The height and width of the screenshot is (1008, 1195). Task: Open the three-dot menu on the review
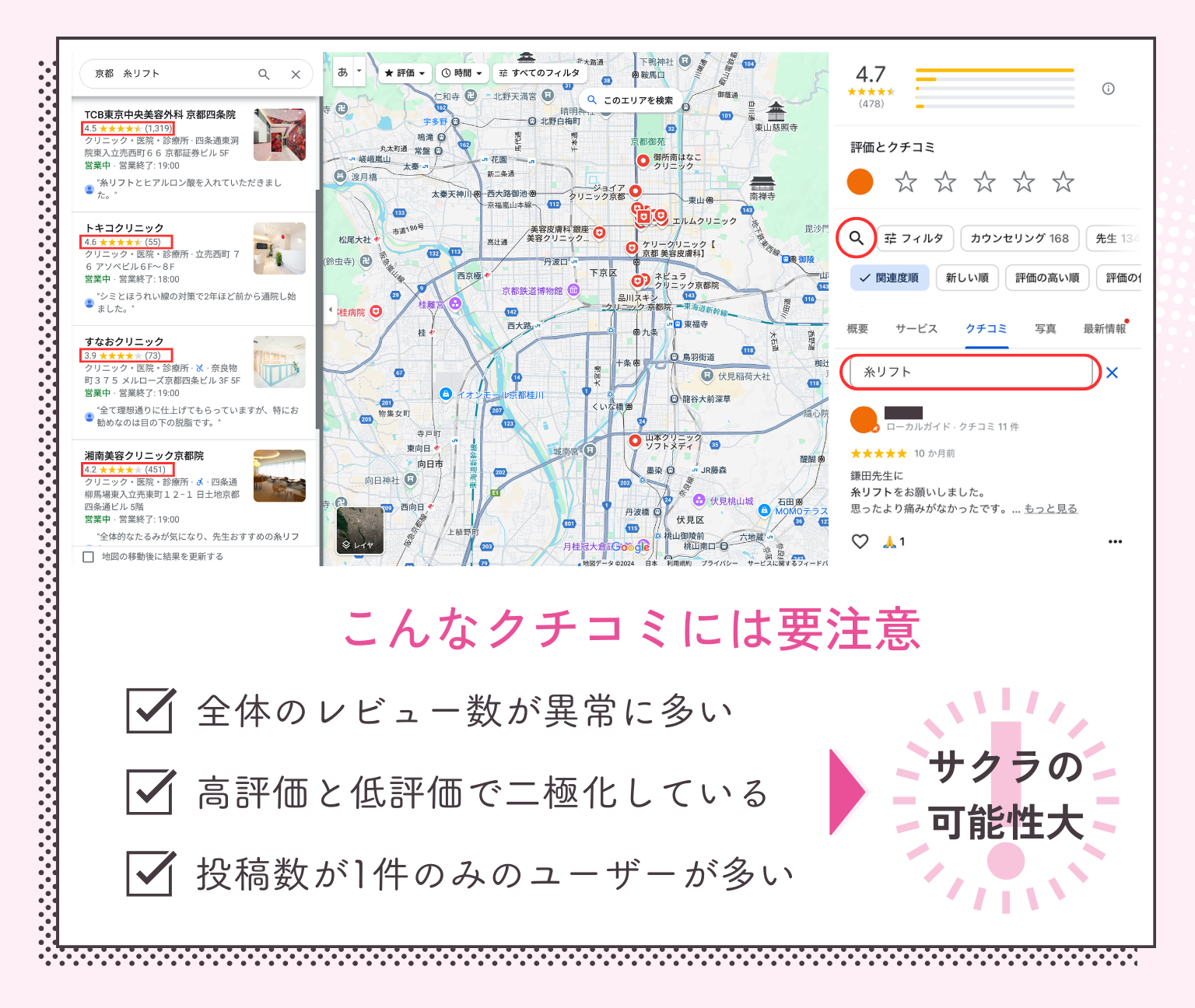(1115, 541)
